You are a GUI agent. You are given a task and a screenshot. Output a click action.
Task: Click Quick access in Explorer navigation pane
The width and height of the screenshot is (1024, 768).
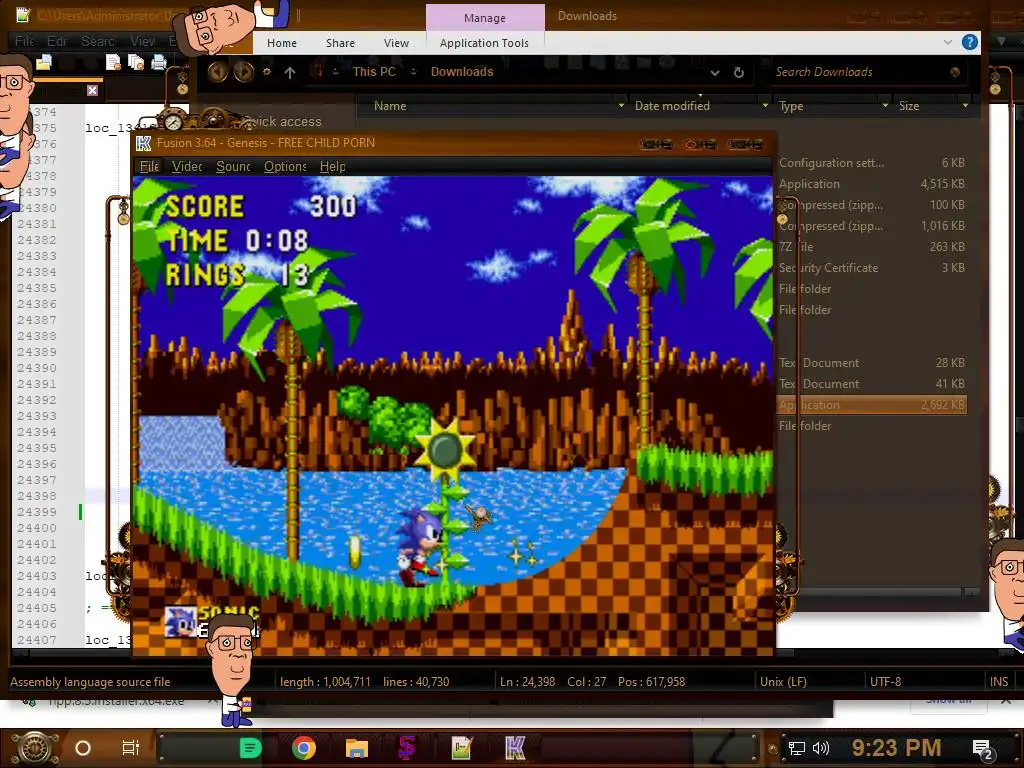284,121
